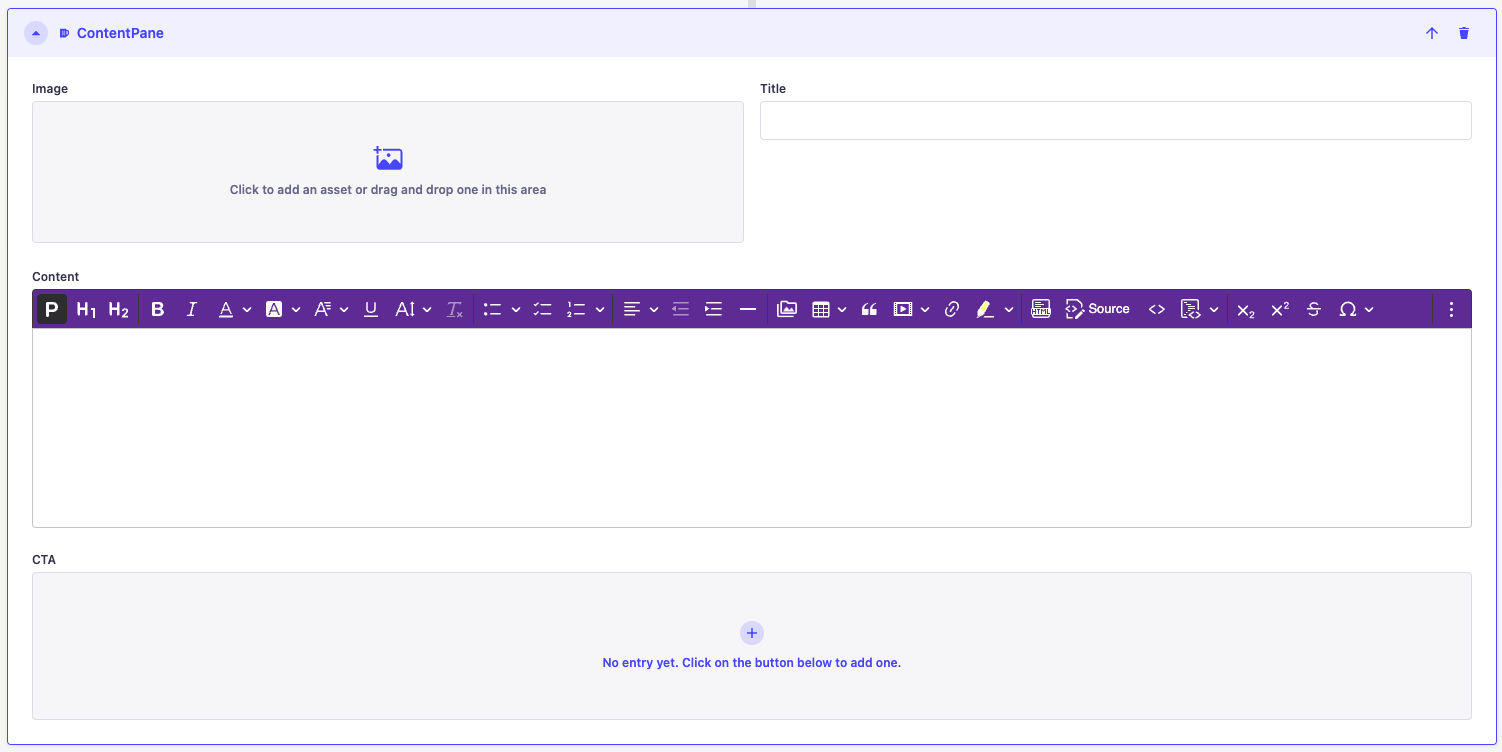Move ContentPane up with arrow icon
The image size is (1502, 752).
tap(1432, 33)
